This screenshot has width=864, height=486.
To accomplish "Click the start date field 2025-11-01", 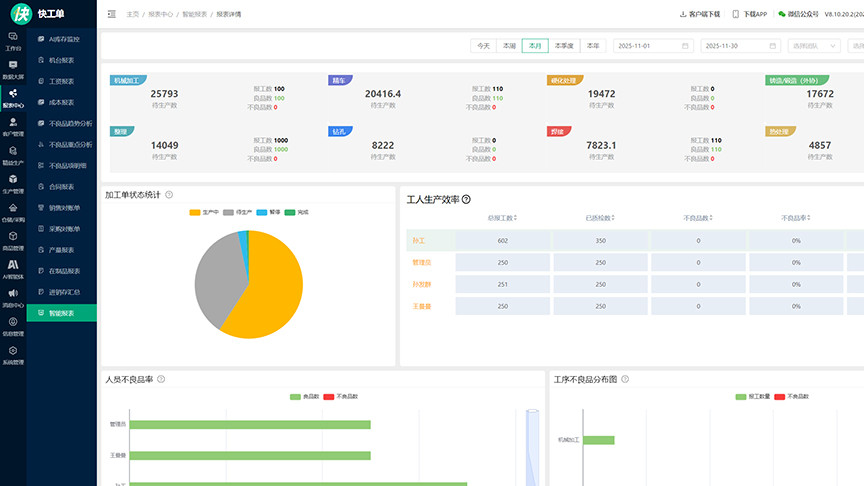I will [653, 46].
